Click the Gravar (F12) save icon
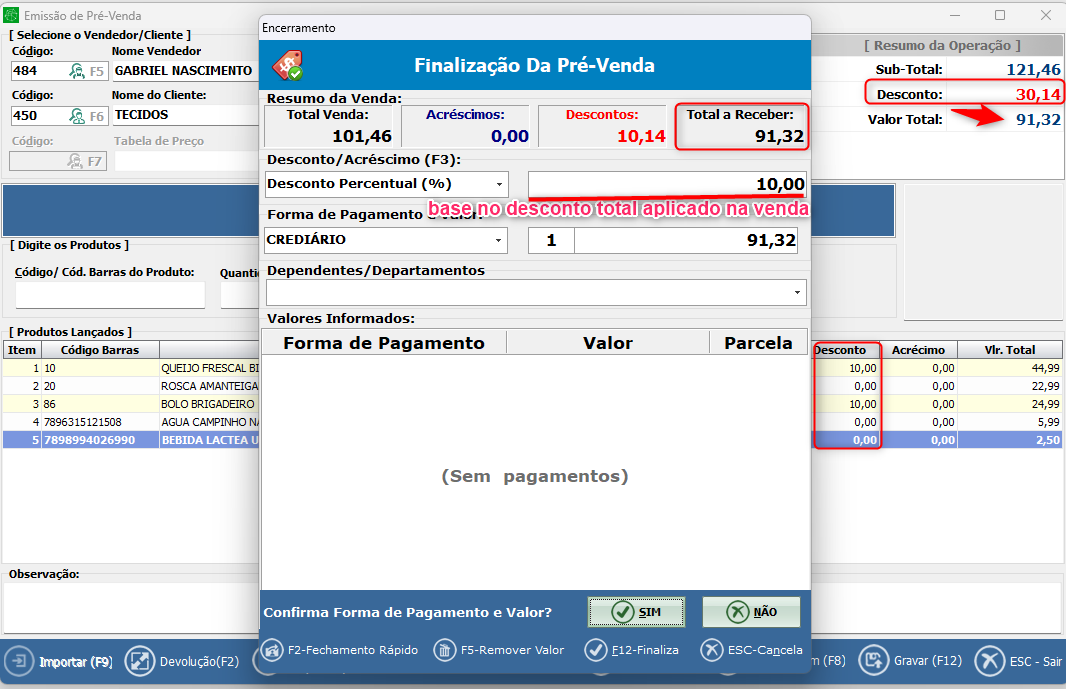 pyautogui.click(x=873, y=661)
